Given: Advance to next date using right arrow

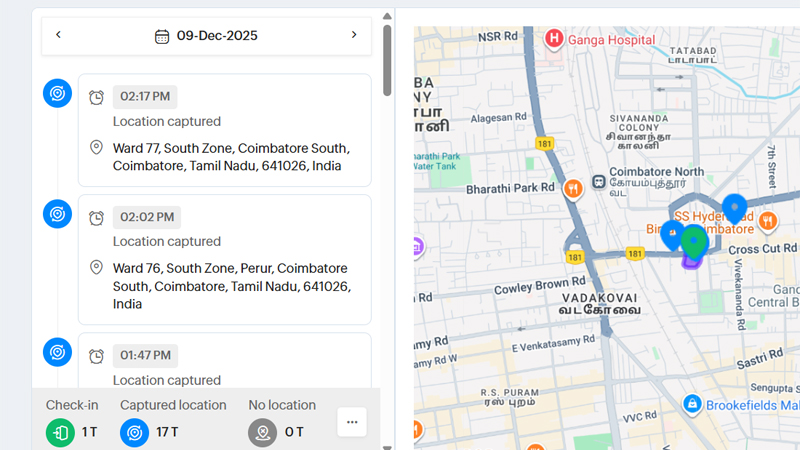Looking at the screenshot, I should [x=354, y=35].
